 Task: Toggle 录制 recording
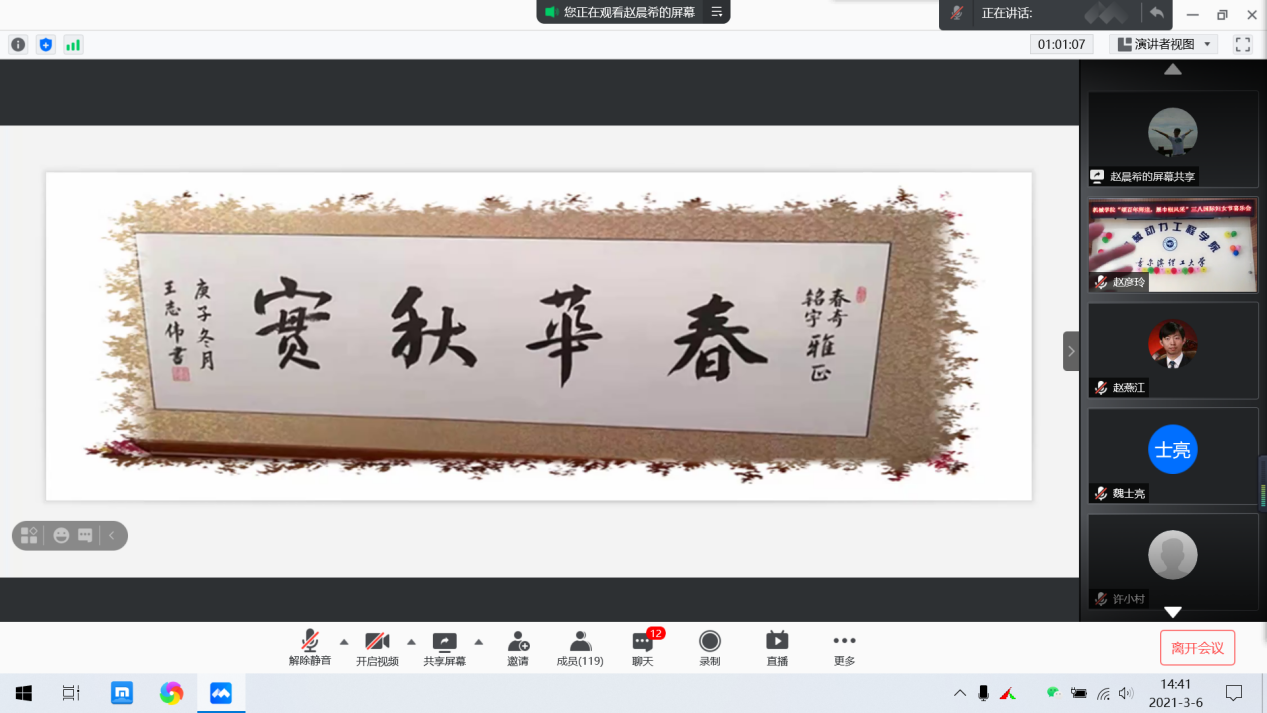pos(710,647)
